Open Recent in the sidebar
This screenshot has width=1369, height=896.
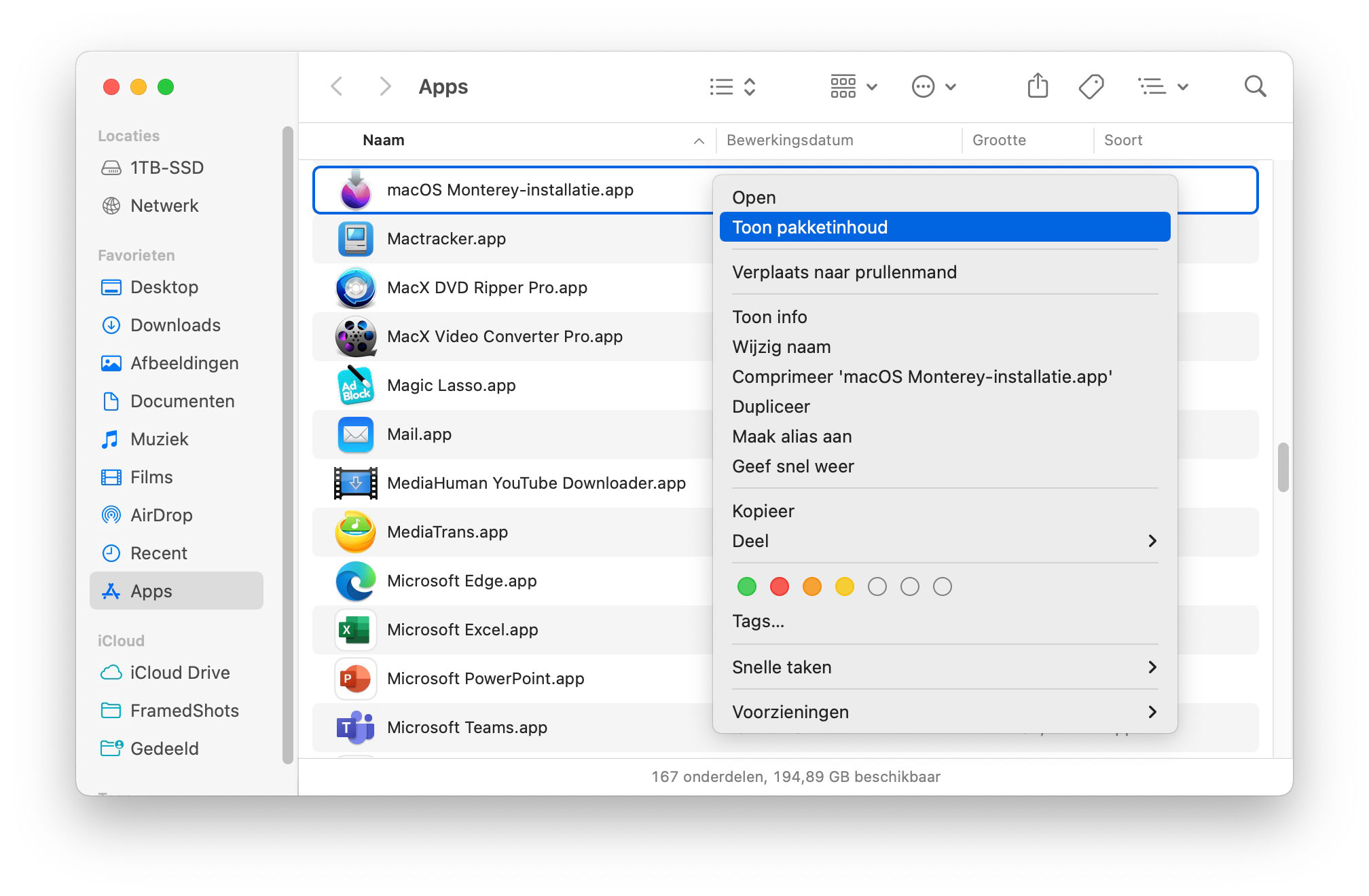point(177,553)
